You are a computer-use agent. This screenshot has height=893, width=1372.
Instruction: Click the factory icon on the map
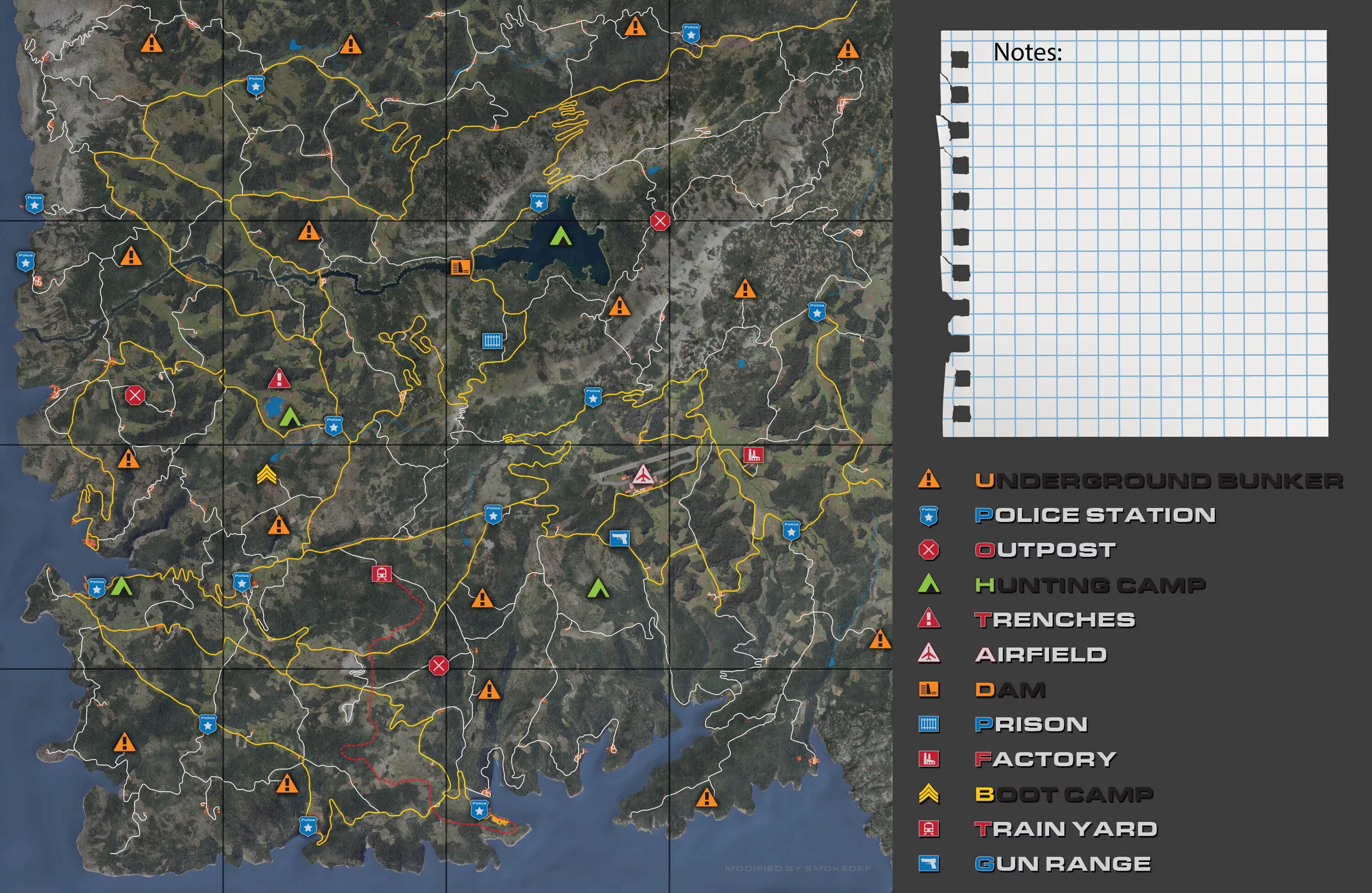click(x=753, y=454)
